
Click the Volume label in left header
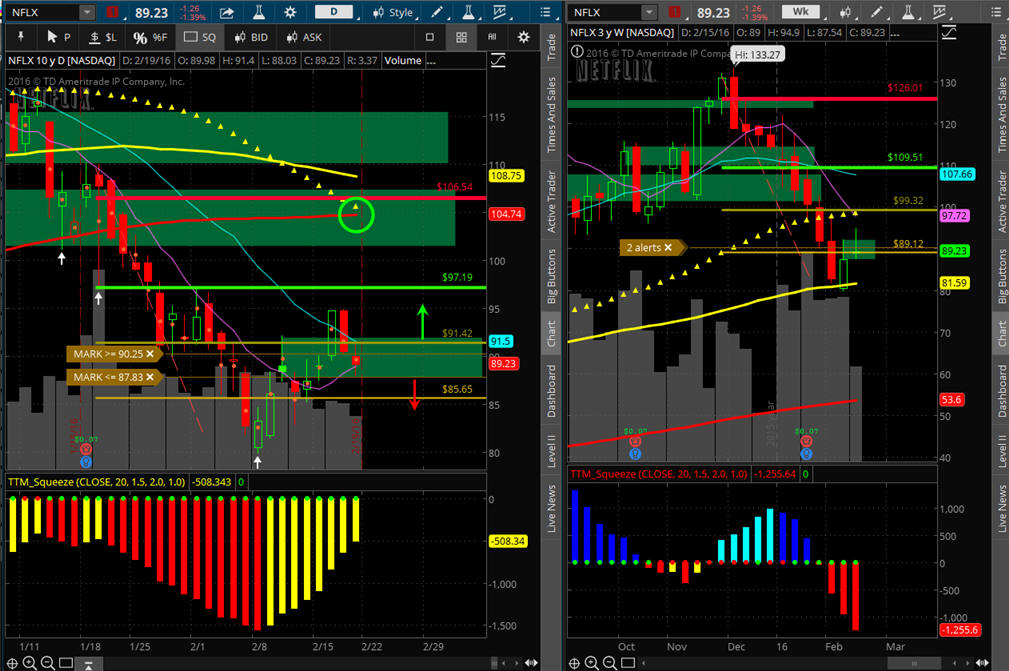tap(403, 60)
